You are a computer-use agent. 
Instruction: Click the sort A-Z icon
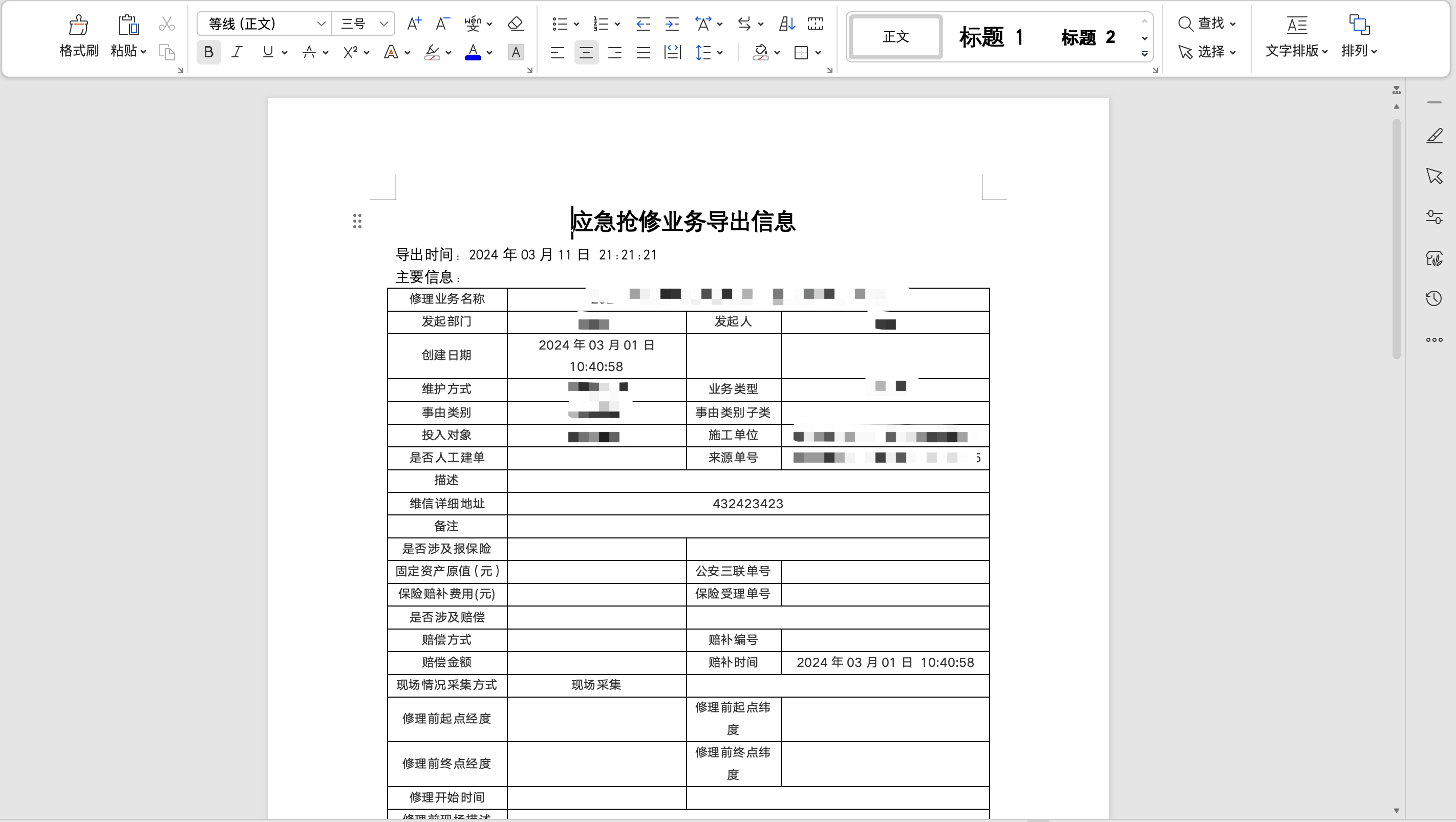coord(787,24)
